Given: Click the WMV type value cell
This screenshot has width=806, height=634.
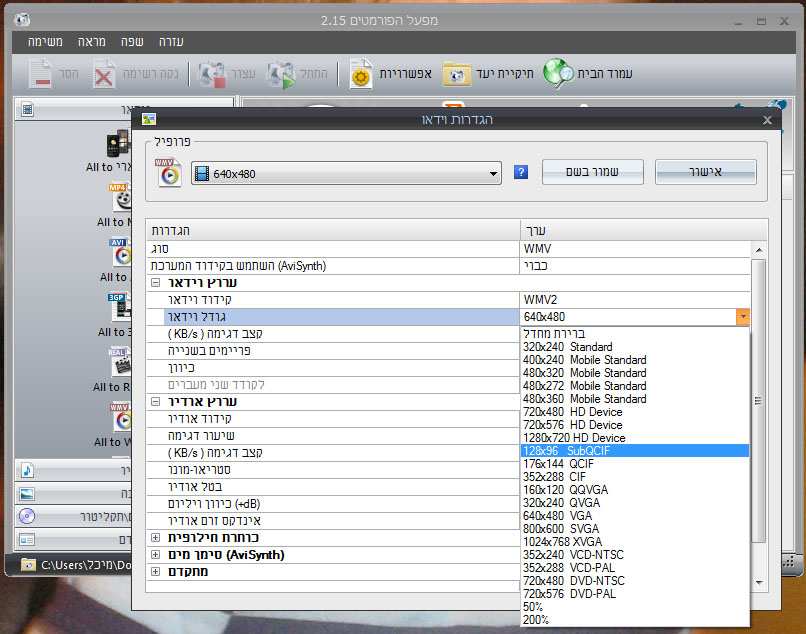Looking at the screenshot, I should tap(635, 249).
